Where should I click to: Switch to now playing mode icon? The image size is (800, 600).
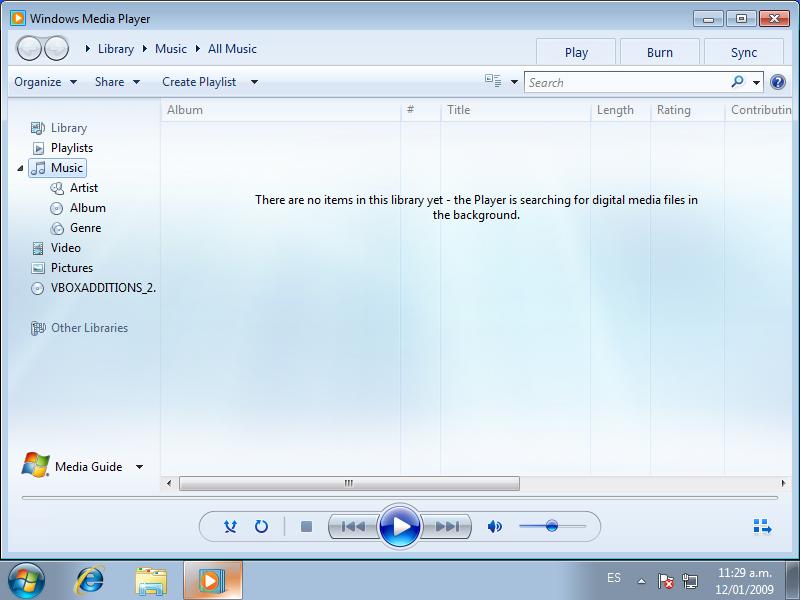762,526
